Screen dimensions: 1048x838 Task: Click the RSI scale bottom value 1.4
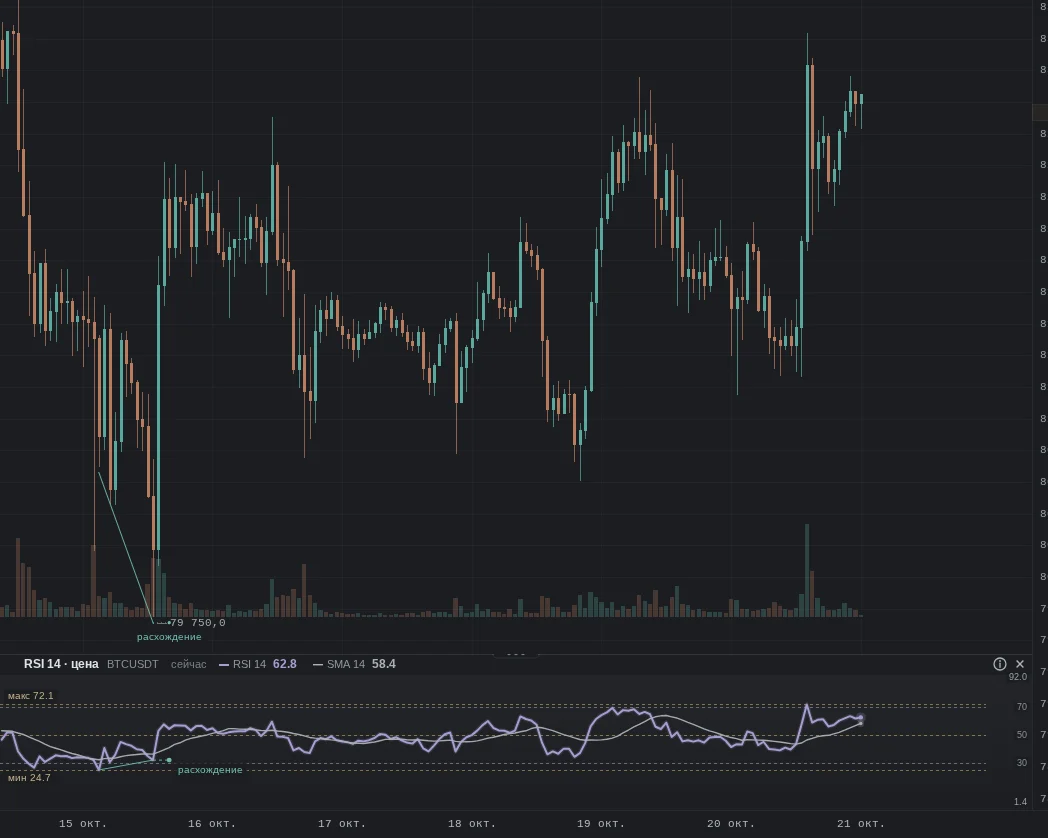click(1020, 802)
